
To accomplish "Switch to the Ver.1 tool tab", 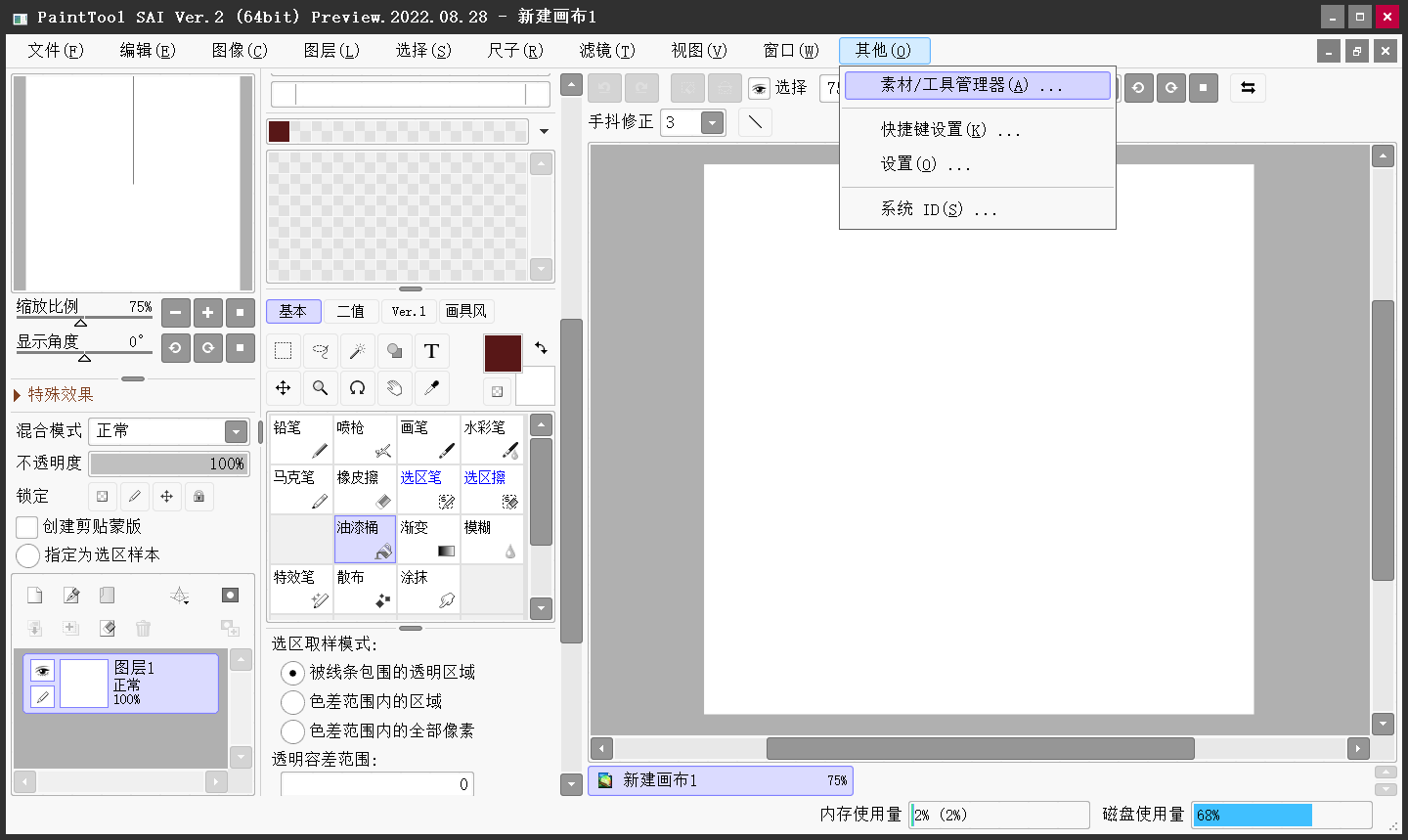I will (x=409, y=311).
